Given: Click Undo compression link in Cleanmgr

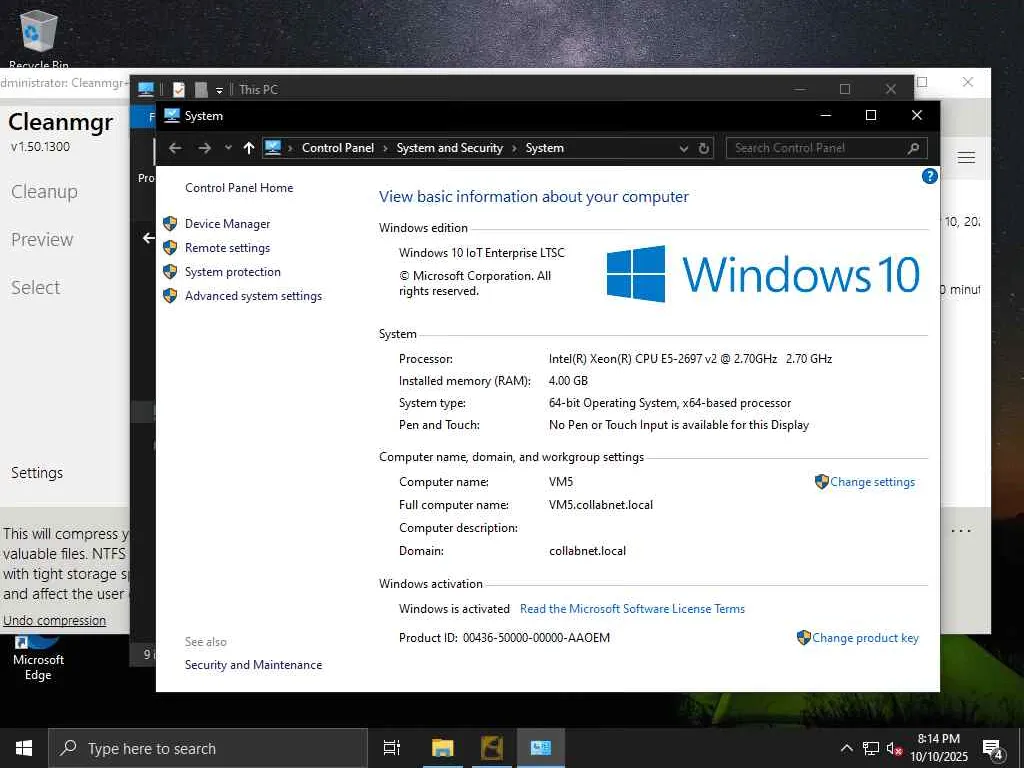Looking at the screenshot, I should [x=54, y=620].
